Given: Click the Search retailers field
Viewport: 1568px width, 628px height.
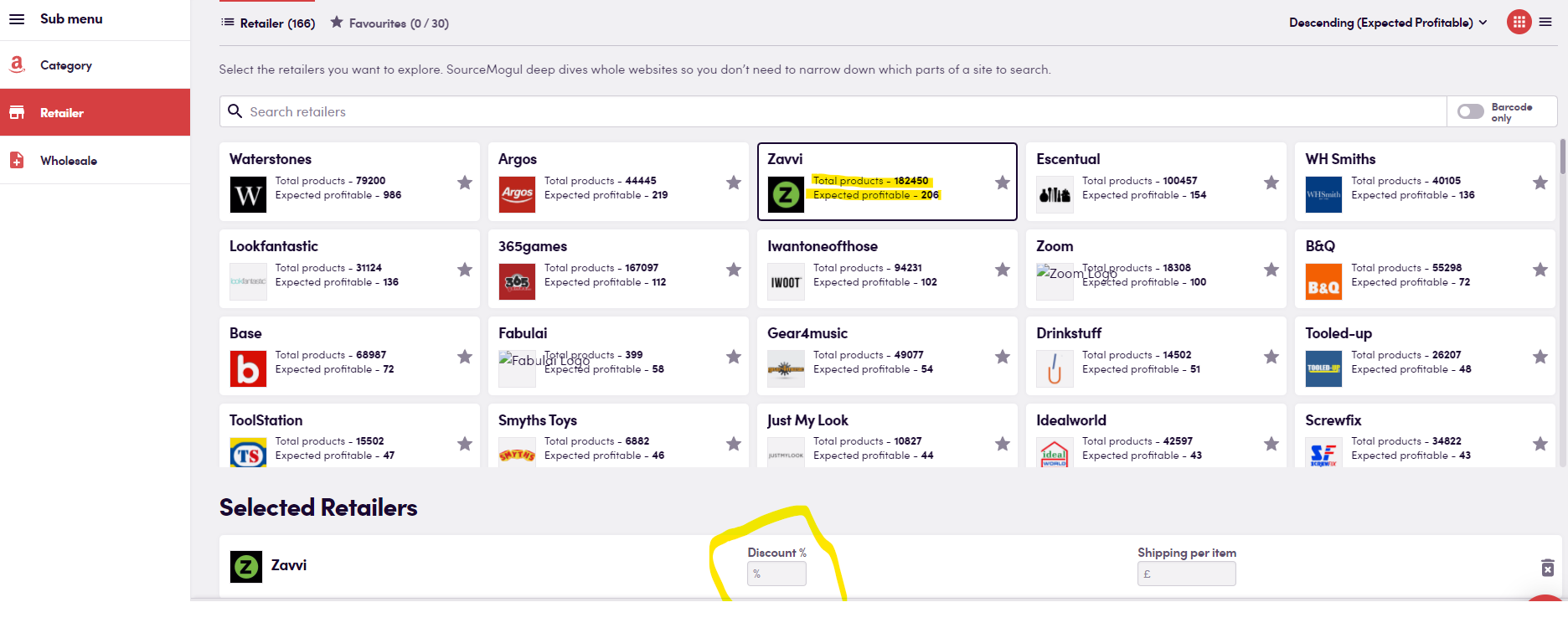Looking at the screenshot, I should [833, 111].
